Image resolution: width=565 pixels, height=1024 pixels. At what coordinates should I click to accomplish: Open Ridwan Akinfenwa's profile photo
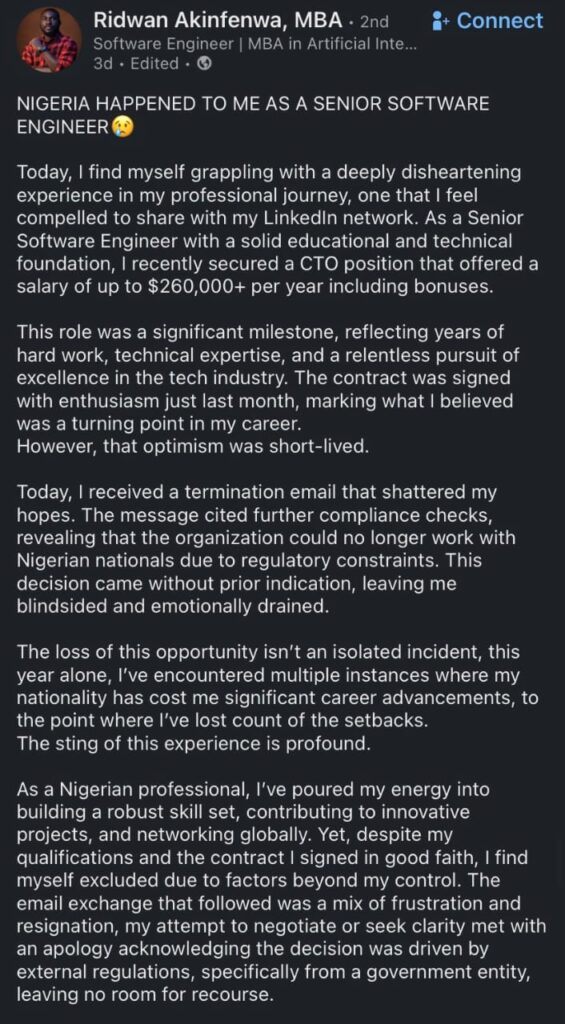(x=49, y=40)
